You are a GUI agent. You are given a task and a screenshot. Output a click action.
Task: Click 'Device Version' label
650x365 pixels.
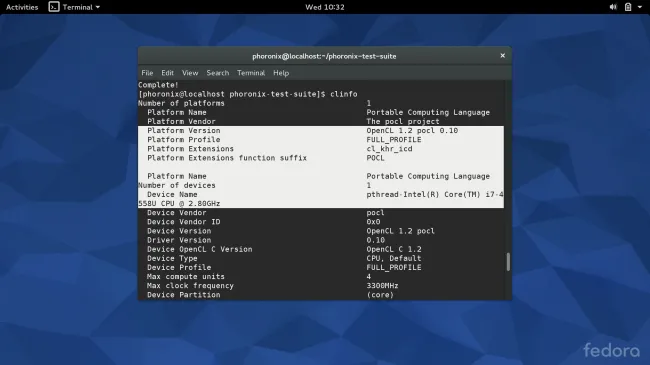click(x=179, y=231)
